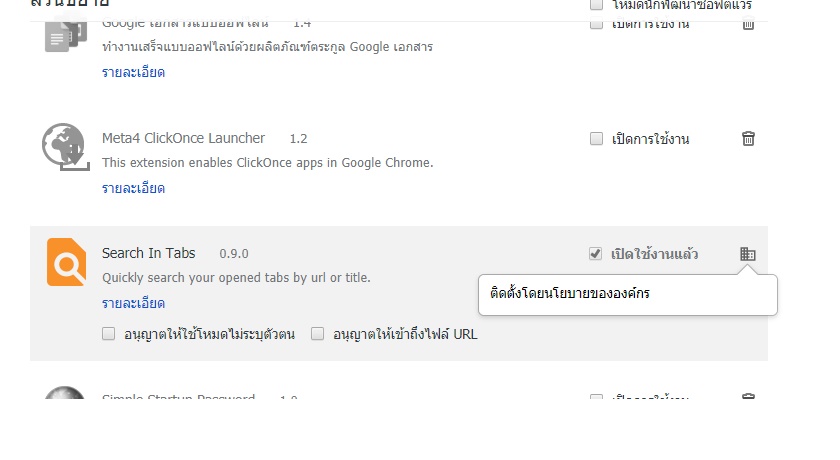
Task: Enable the Meta4 ClickOnce Launcher checkbox
Action: click(x=596, y=139)
